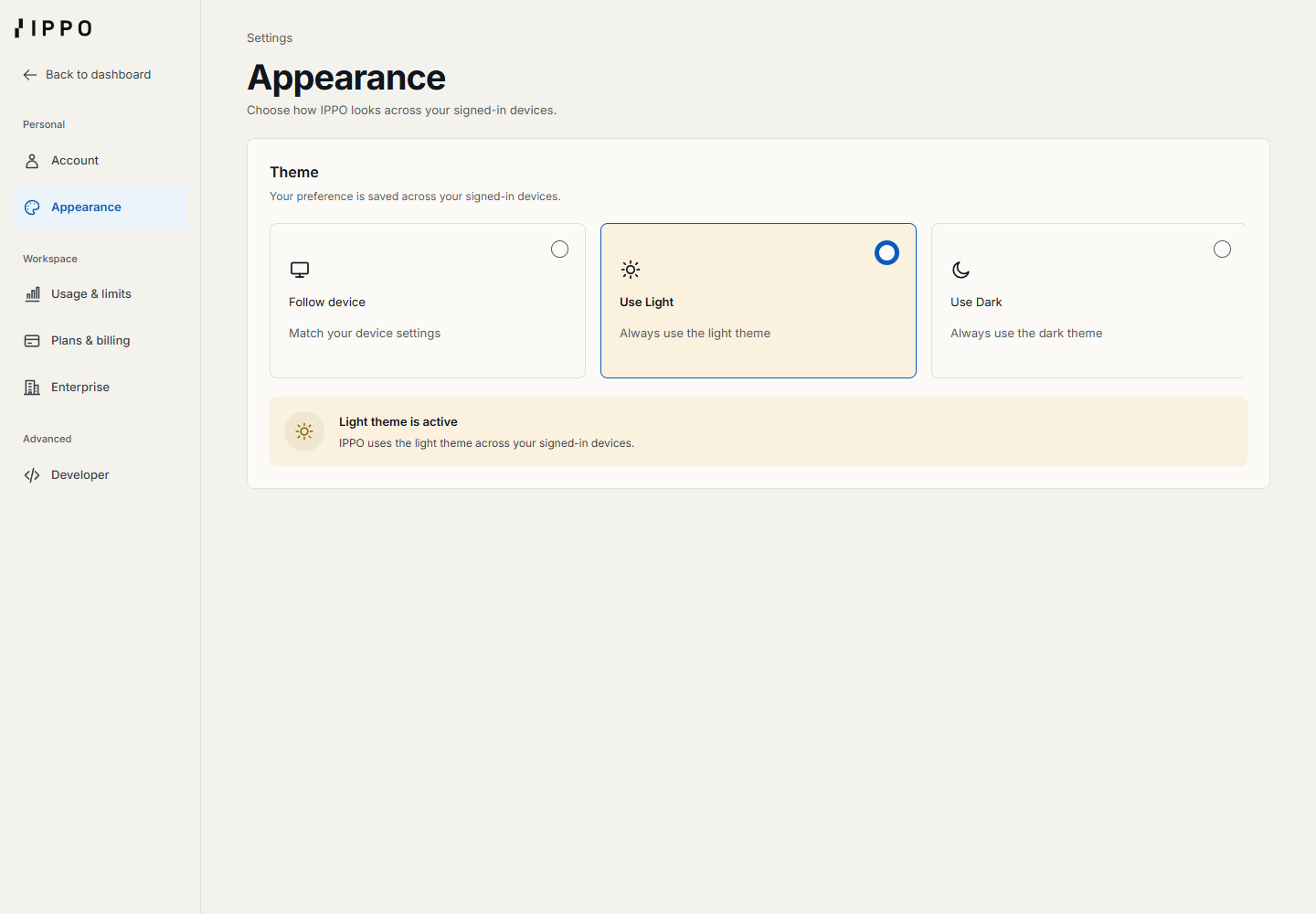The width and height of the screenshot is (1316, 914).
Task: Click the back arrow icon
Action: click(30, 75)
